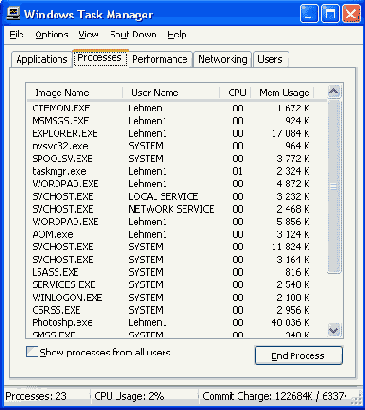Sort by Mem Usage column header

[283, 92]
